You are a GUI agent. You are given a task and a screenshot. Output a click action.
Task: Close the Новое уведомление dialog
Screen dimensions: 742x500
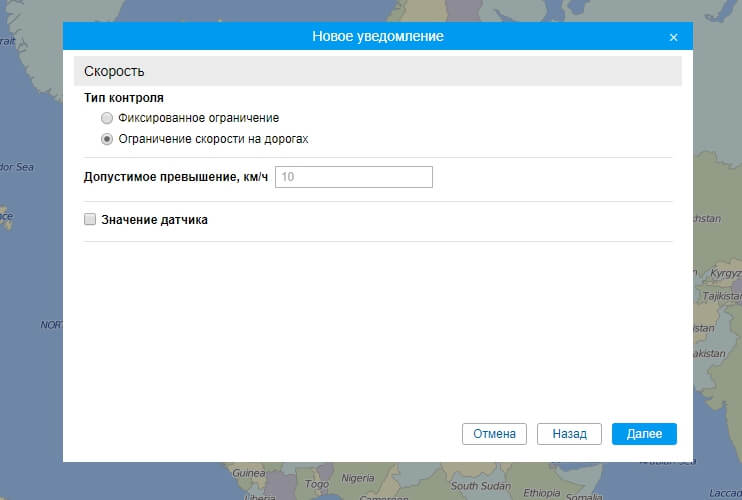click(x=673, y=37)
